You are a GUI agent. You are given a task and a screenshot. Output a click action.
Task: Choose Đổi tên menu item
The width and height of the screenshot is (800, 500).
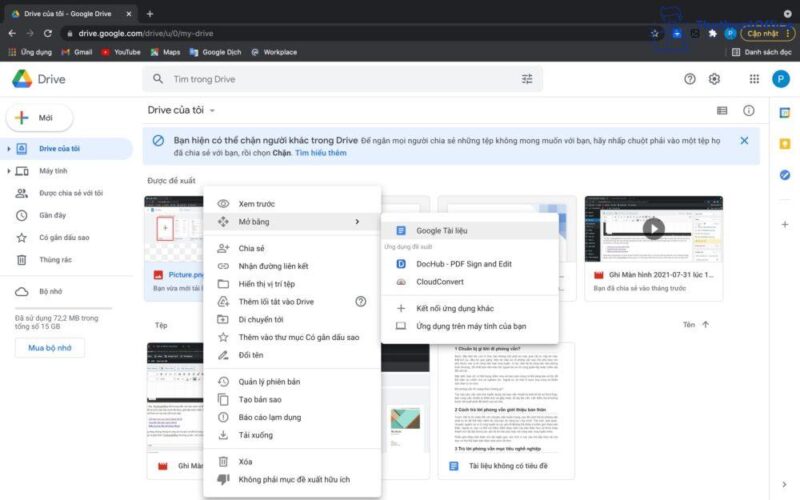(x=292, y=355)
